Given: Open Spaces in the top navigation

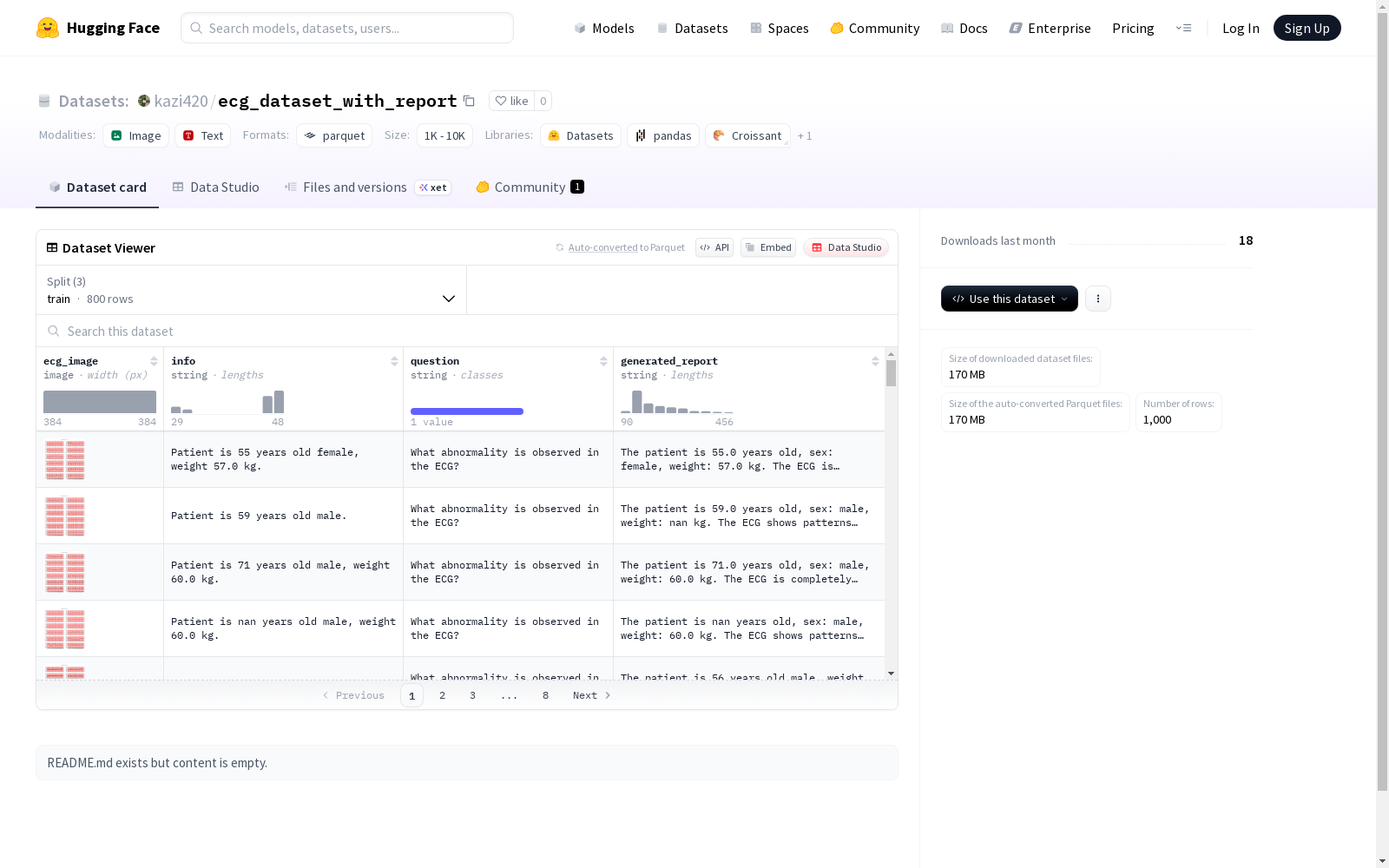Looking at the screenshot, I should pos(779,28).
